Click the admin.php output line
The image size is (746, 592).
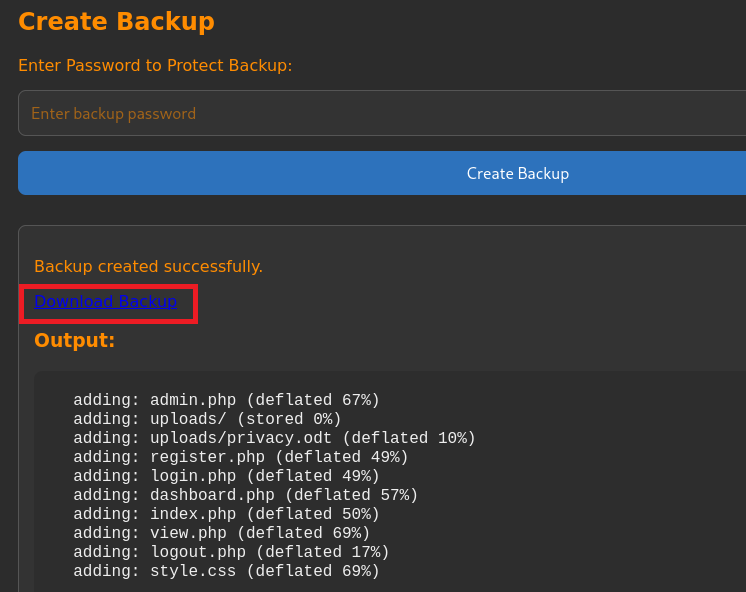226,400
